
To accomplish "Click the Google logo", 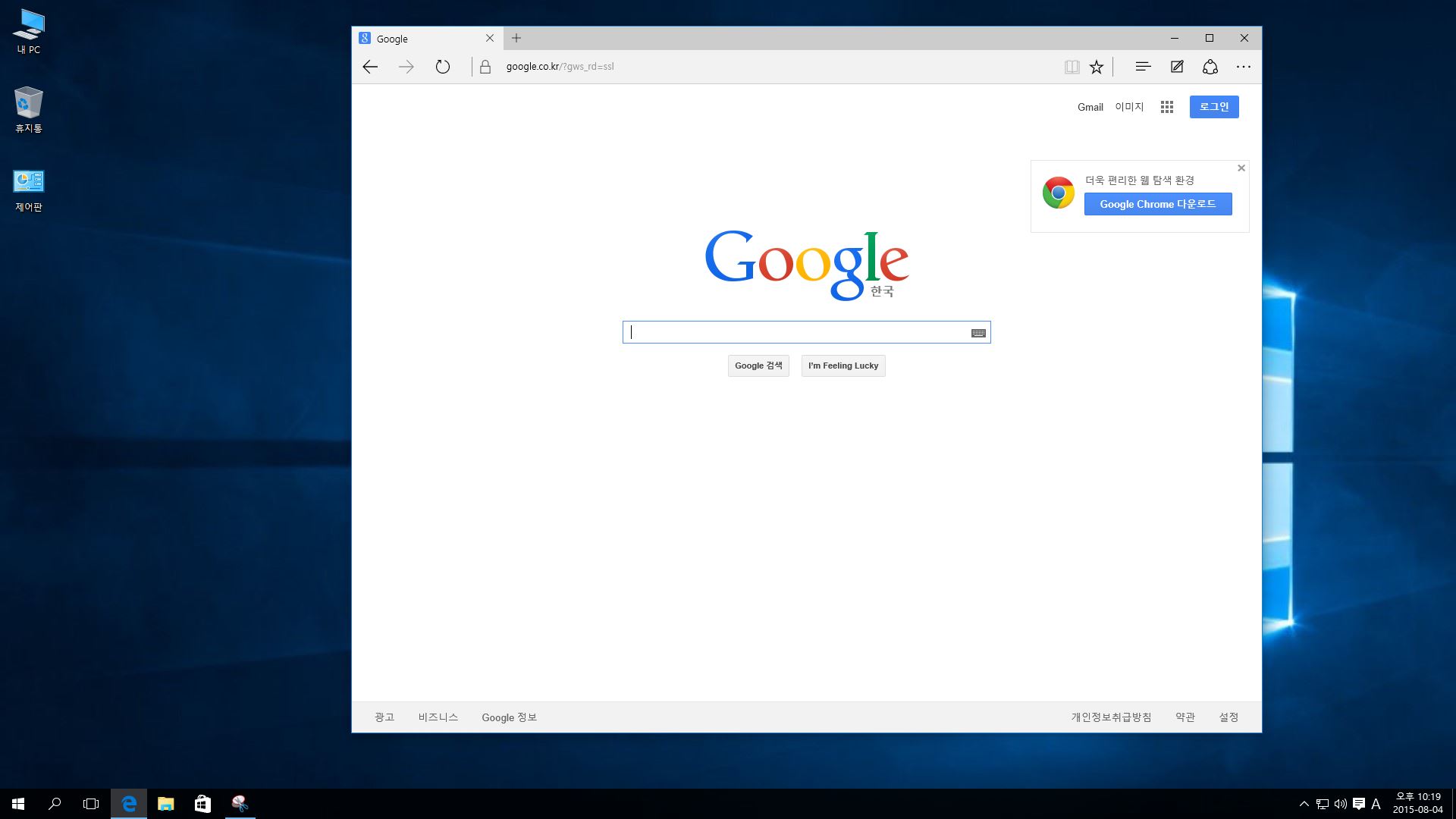I will coord(807,265).
